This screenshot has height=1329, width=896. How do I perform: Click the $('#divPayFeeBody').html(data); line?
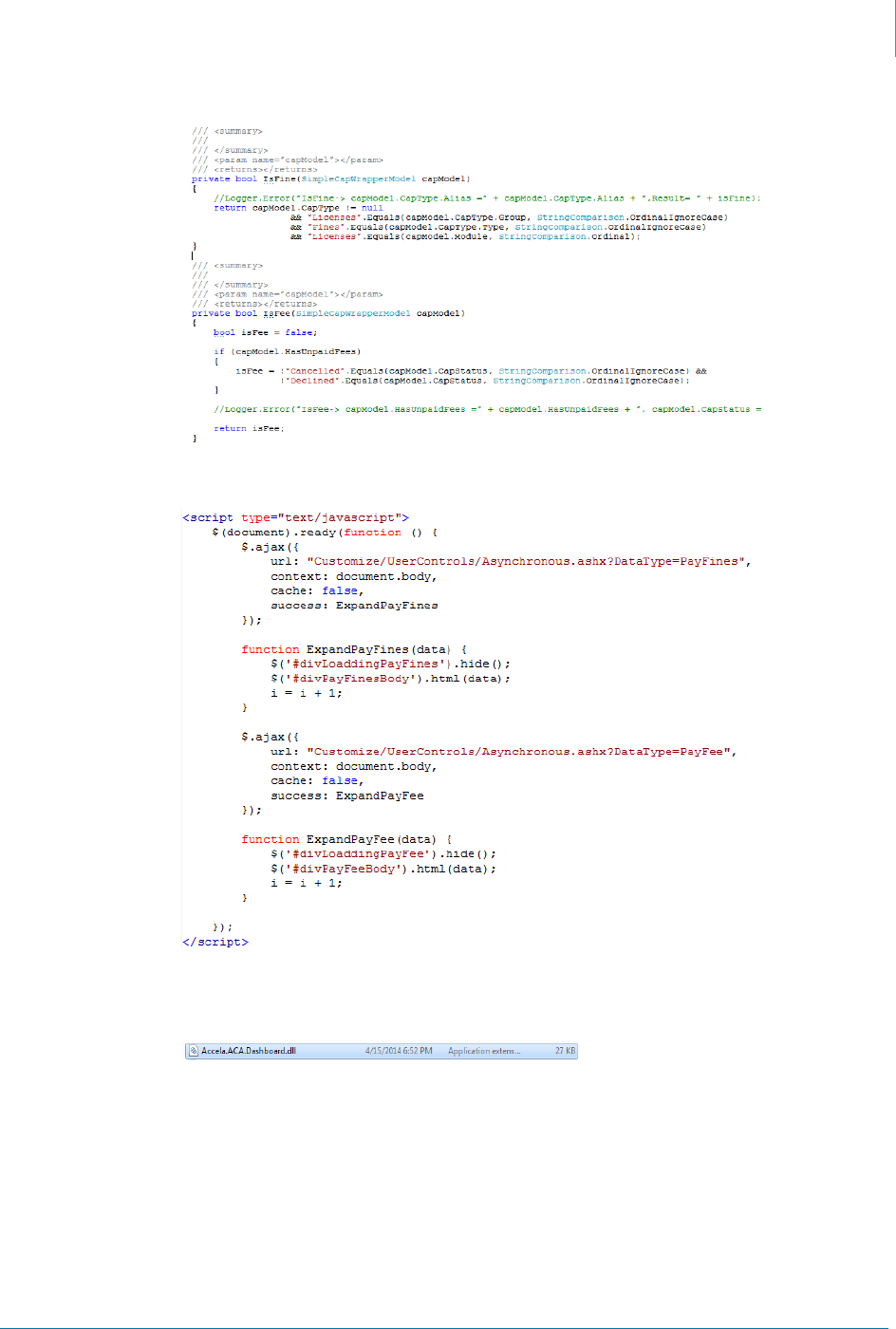[x=383, y=869]
